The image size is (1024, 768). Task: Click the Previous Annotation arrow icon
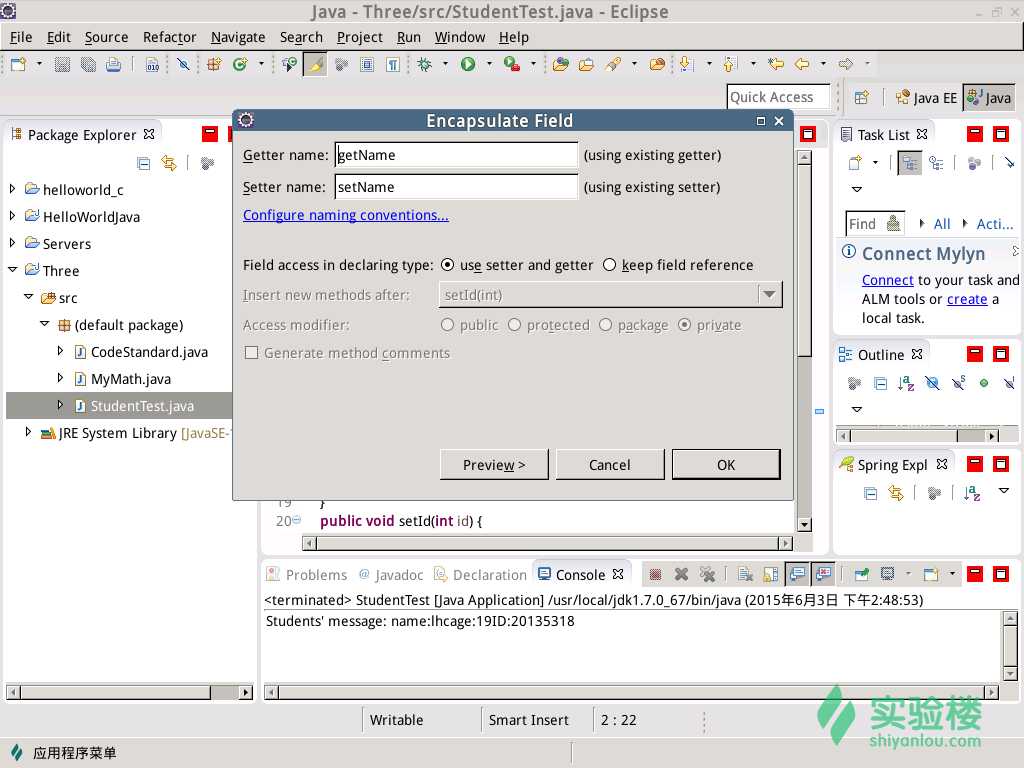coord(729,64)
